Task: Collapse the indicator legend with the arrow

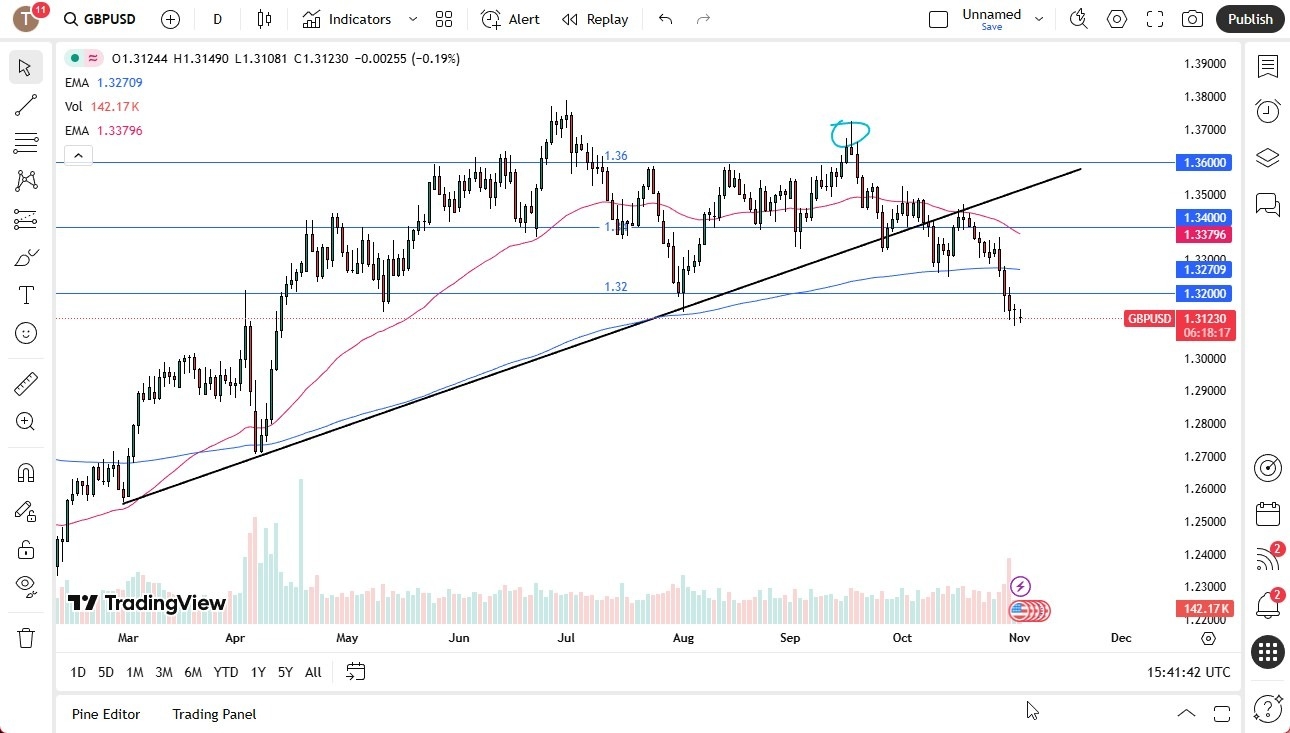Action: [78, 155]
